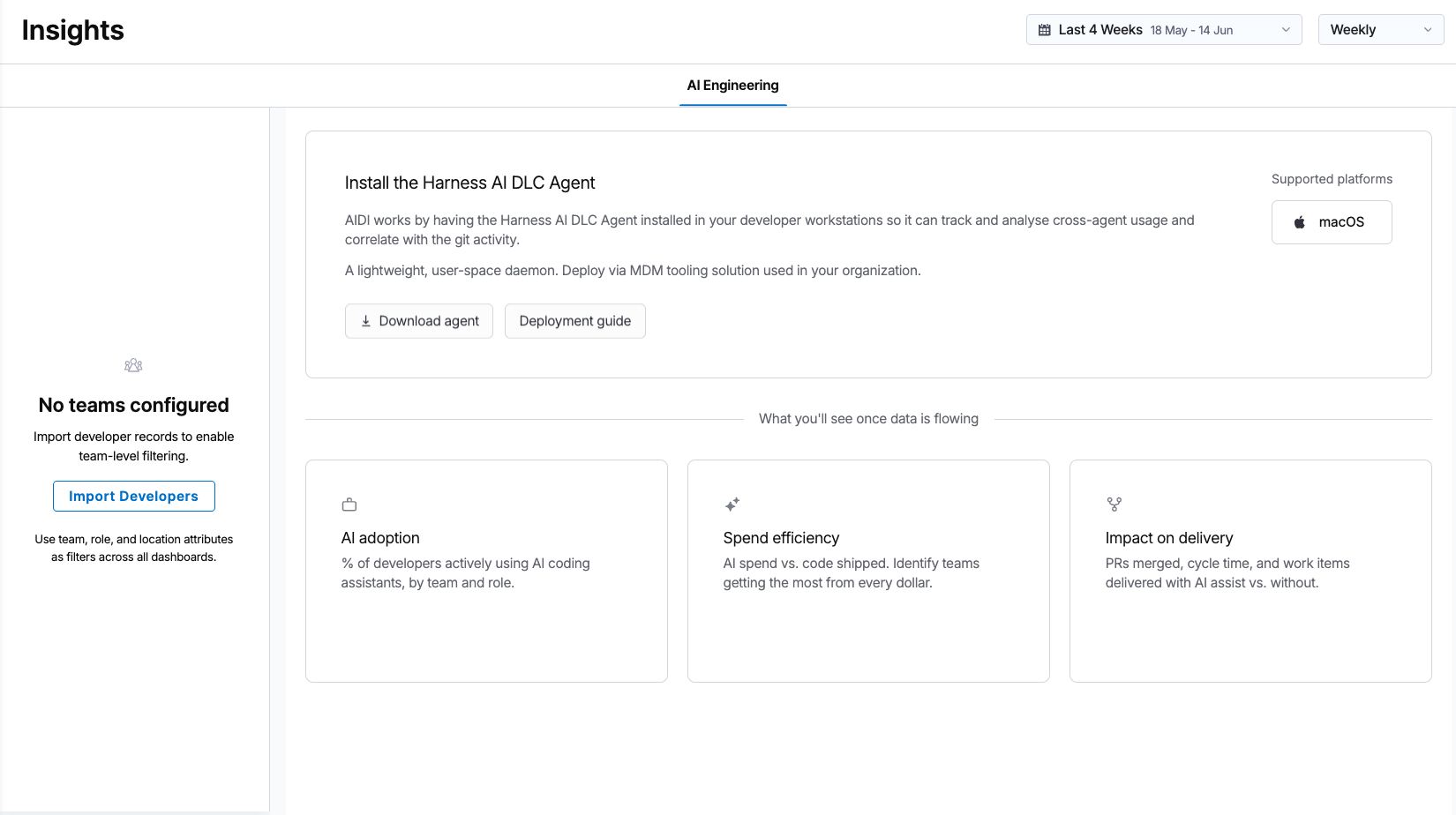Switch to the AI Engineering tab
Screen dimensions: 1456x815
point(732,86)
